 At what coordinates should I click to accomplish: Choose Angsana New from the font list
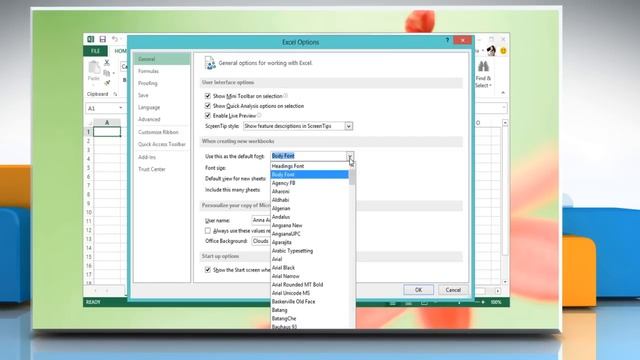[310, 225]
